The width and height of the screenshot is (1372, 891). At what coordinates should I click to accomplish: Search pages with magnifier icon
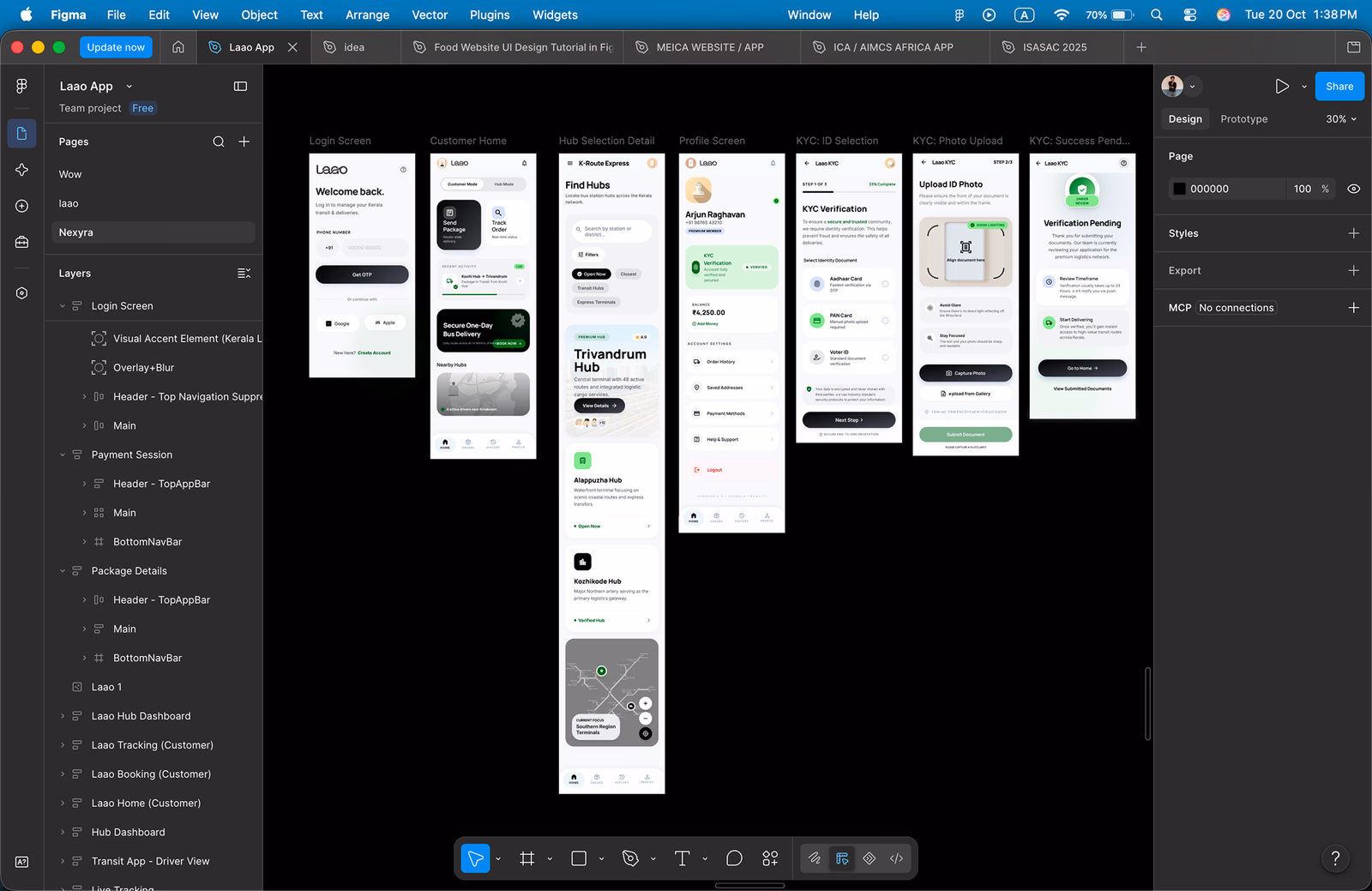219,141
